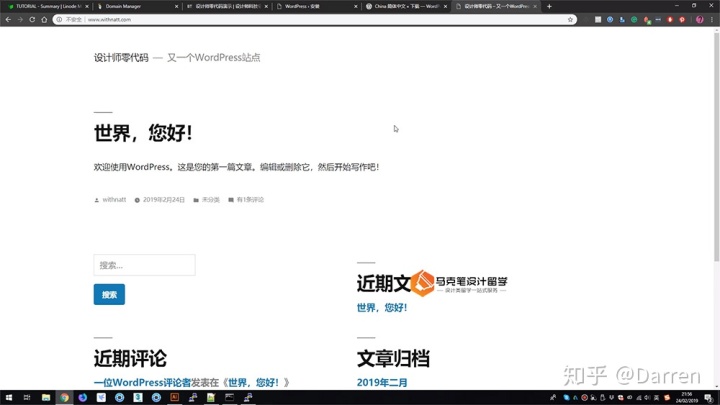This screenshot has width=720, height=405.
Task: Switch to the China 简体中文 download tab
Action: [405, 6]
